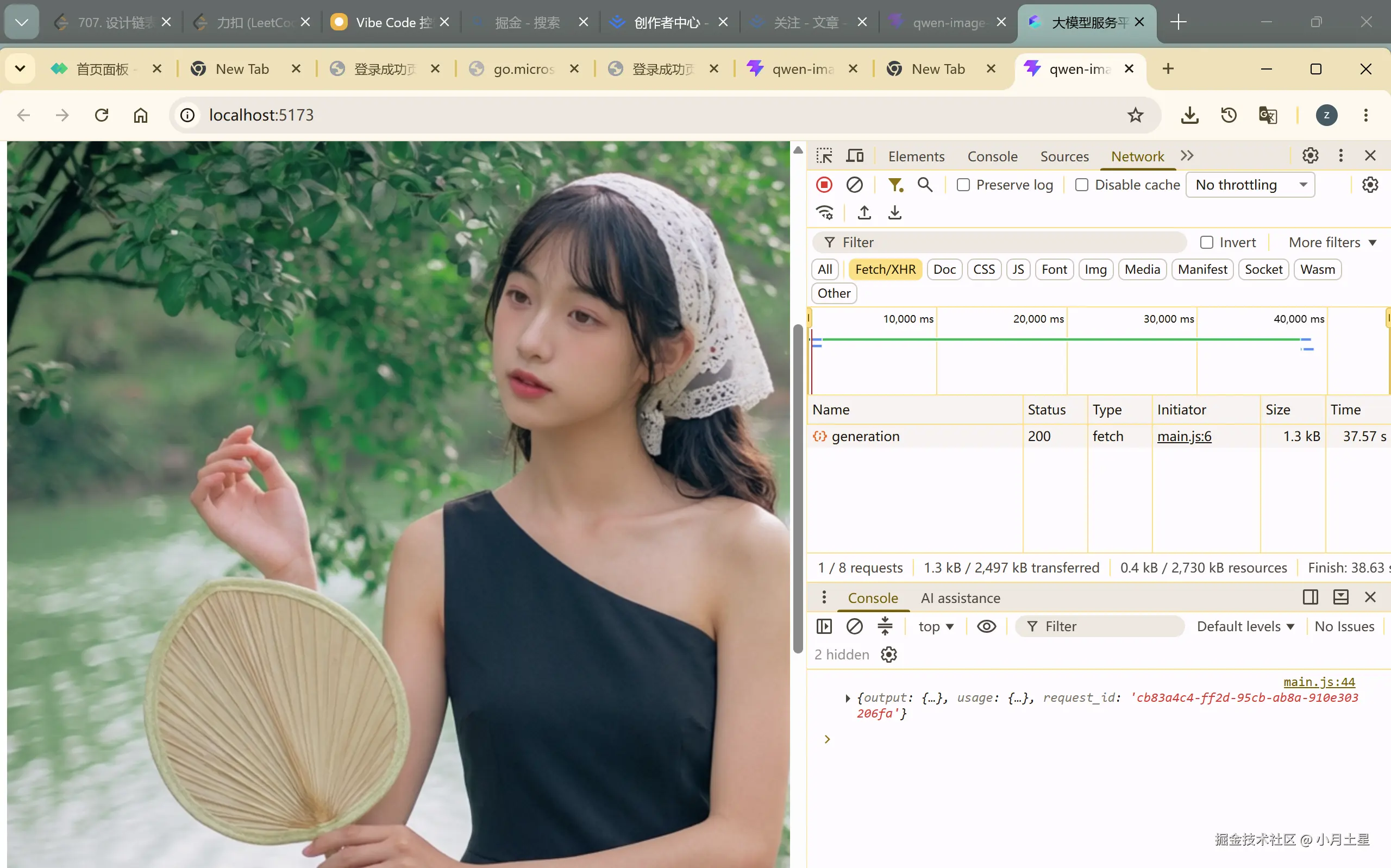The width and height of the screenshot is (1391, 868).
Task: Bookmark this page with the star
Action: click(1135, 115)
